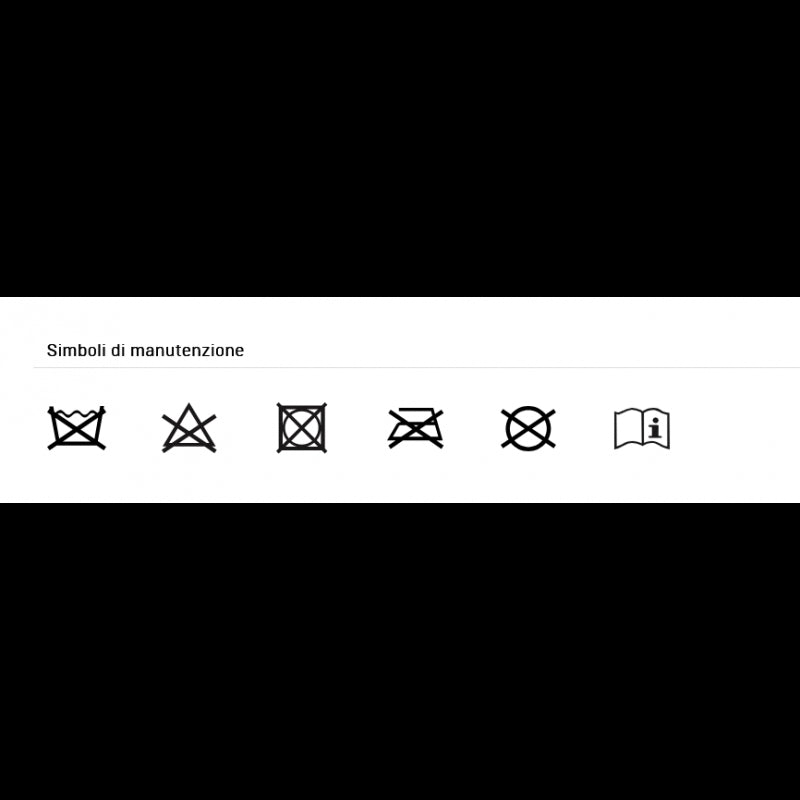800x800 pixels.
Task: Click the 'Simboli di manutenzione' heading
Action: click(145, 351)
